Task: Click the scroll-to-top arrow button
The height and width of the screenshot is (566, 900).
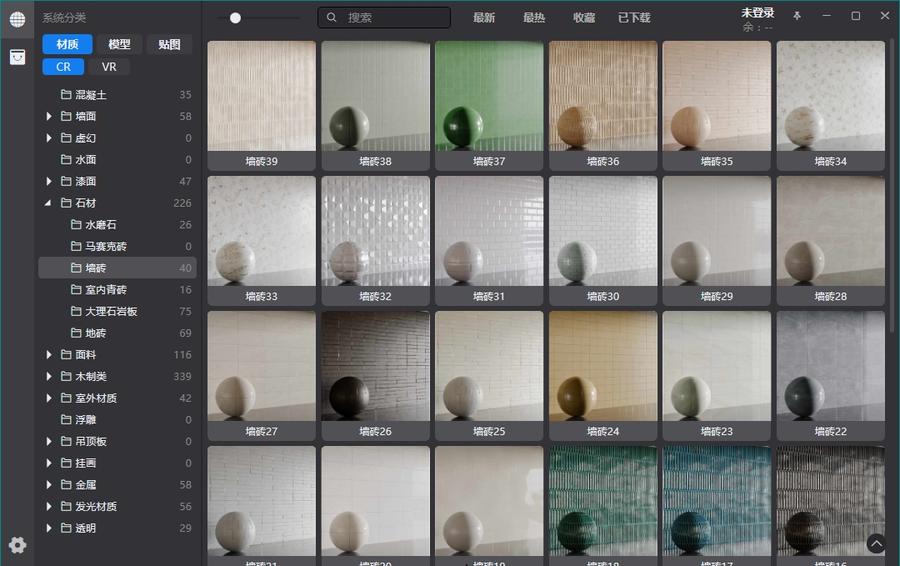Action: pyautogui.click(x=876, y=543)
